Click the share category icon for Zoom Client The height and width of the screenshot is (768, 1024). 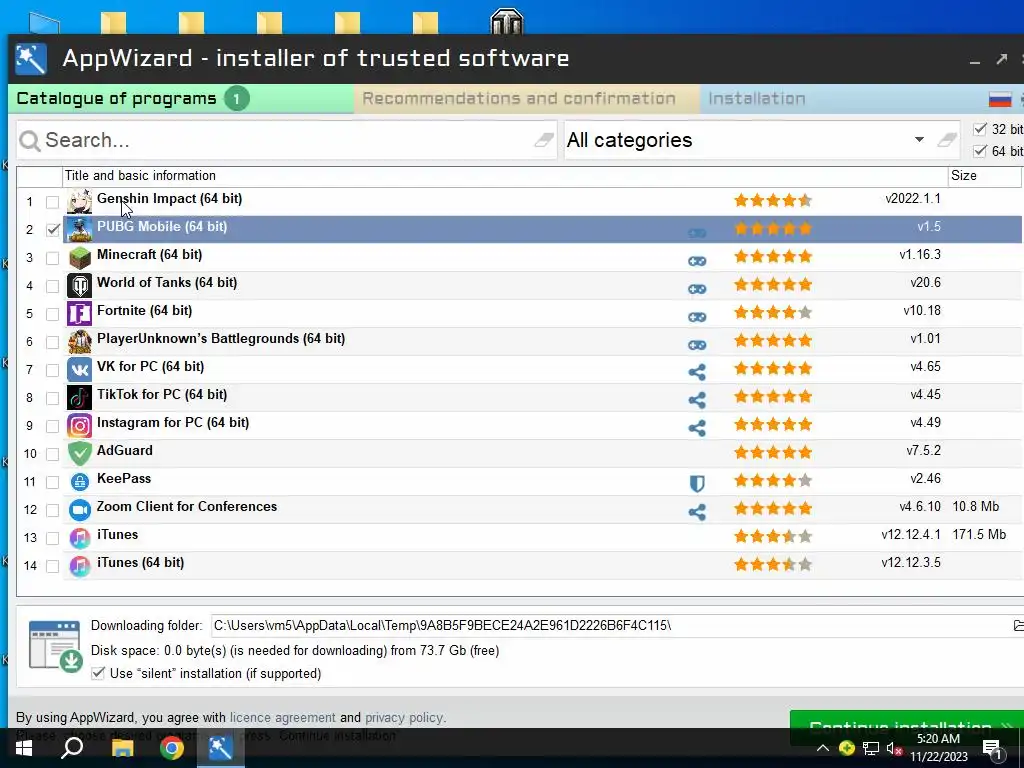click(x=697, y=511)
